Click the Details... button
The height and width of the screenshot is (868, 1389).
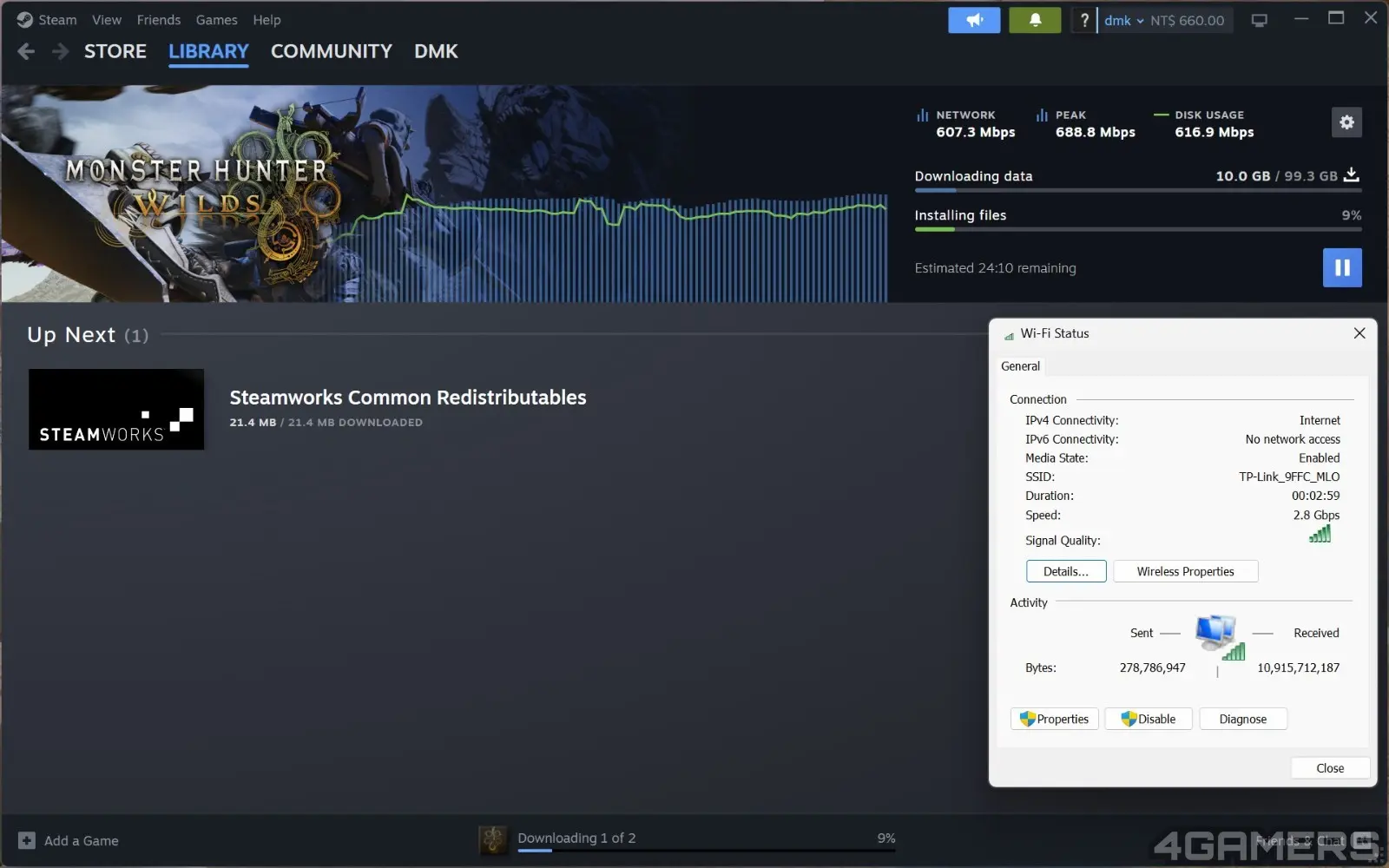[1066, 571]
